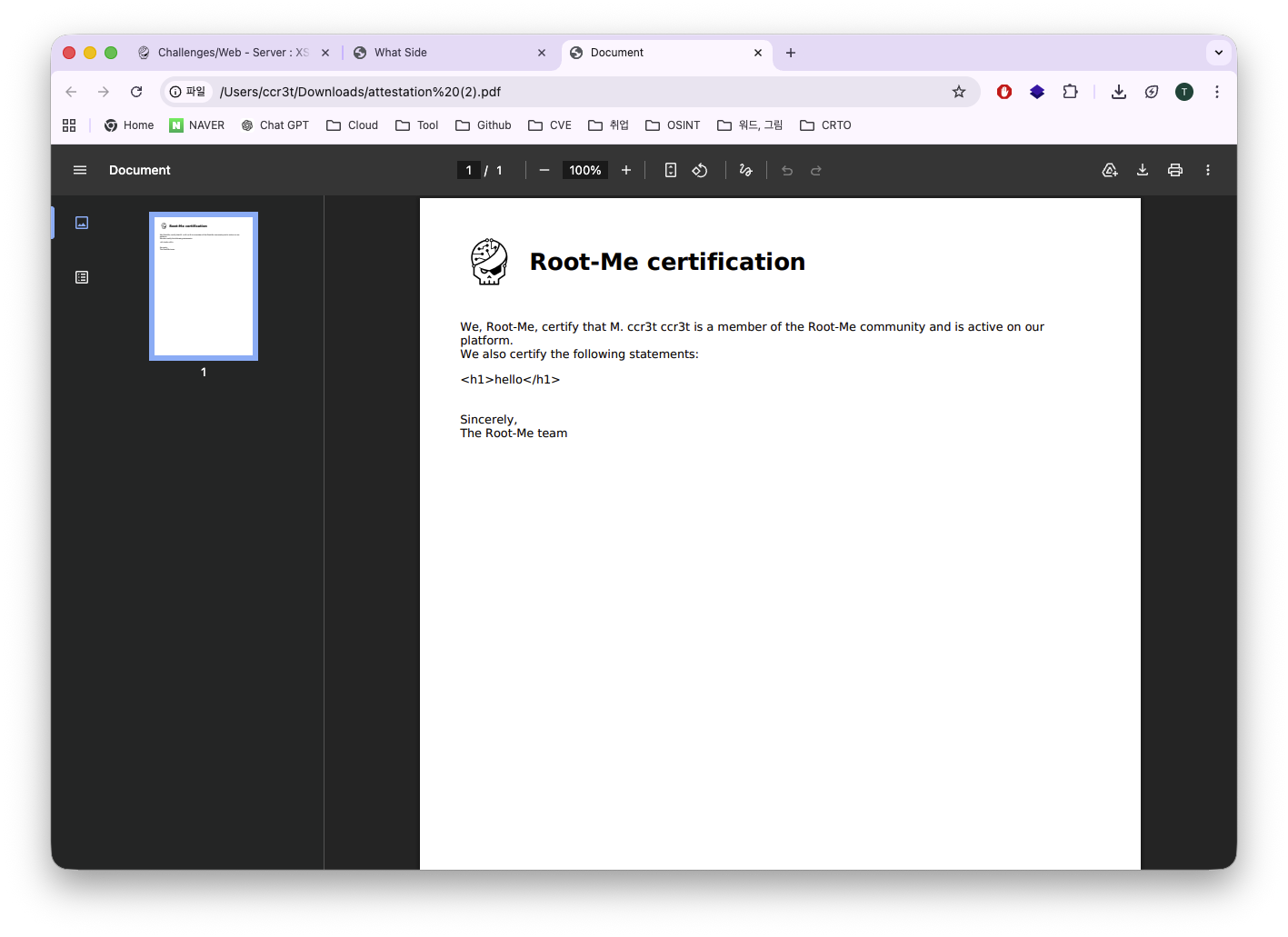Open the Extensions puzzle icon
This screenshot has height=937, width=1288.
(x=1070, y=92)
